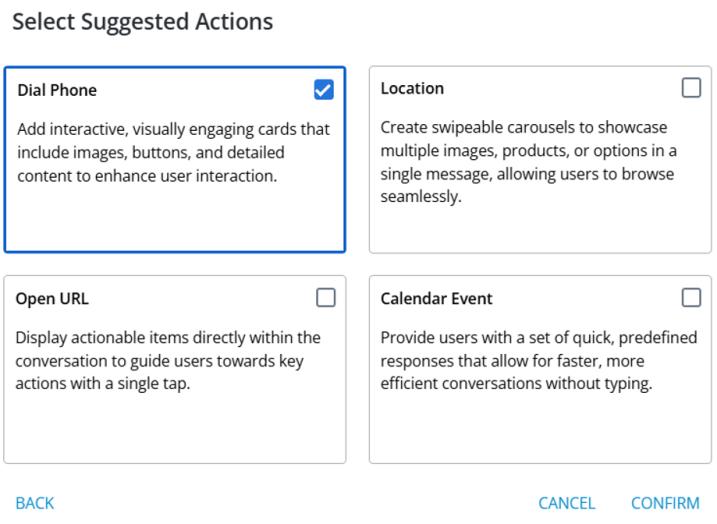Check the Location checkbox
The image size is (717, 524).
tap(691, 88)
